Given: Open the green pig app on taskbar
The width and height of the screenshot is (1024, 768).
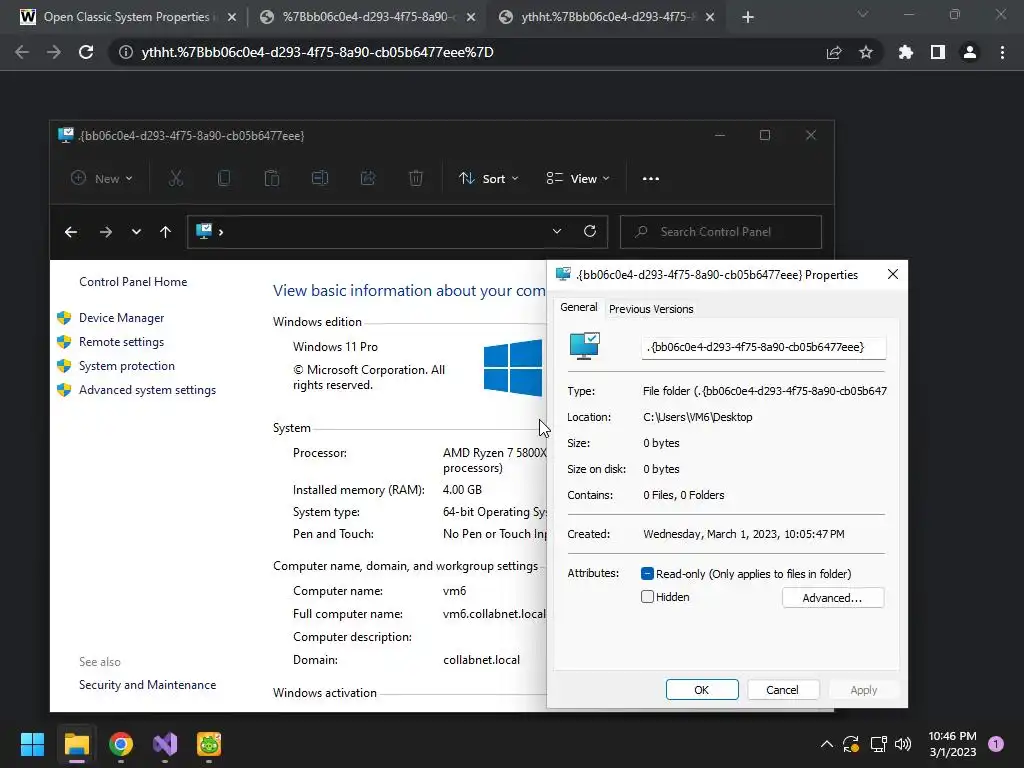Looking at the screenshot, I should 209,744.
